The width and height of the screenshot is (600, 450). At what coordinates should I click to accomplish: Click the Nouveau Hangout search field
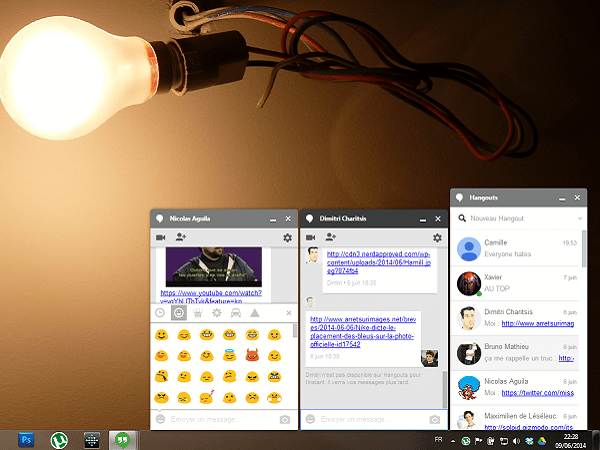pyautogui.click(x=515, y=218)
